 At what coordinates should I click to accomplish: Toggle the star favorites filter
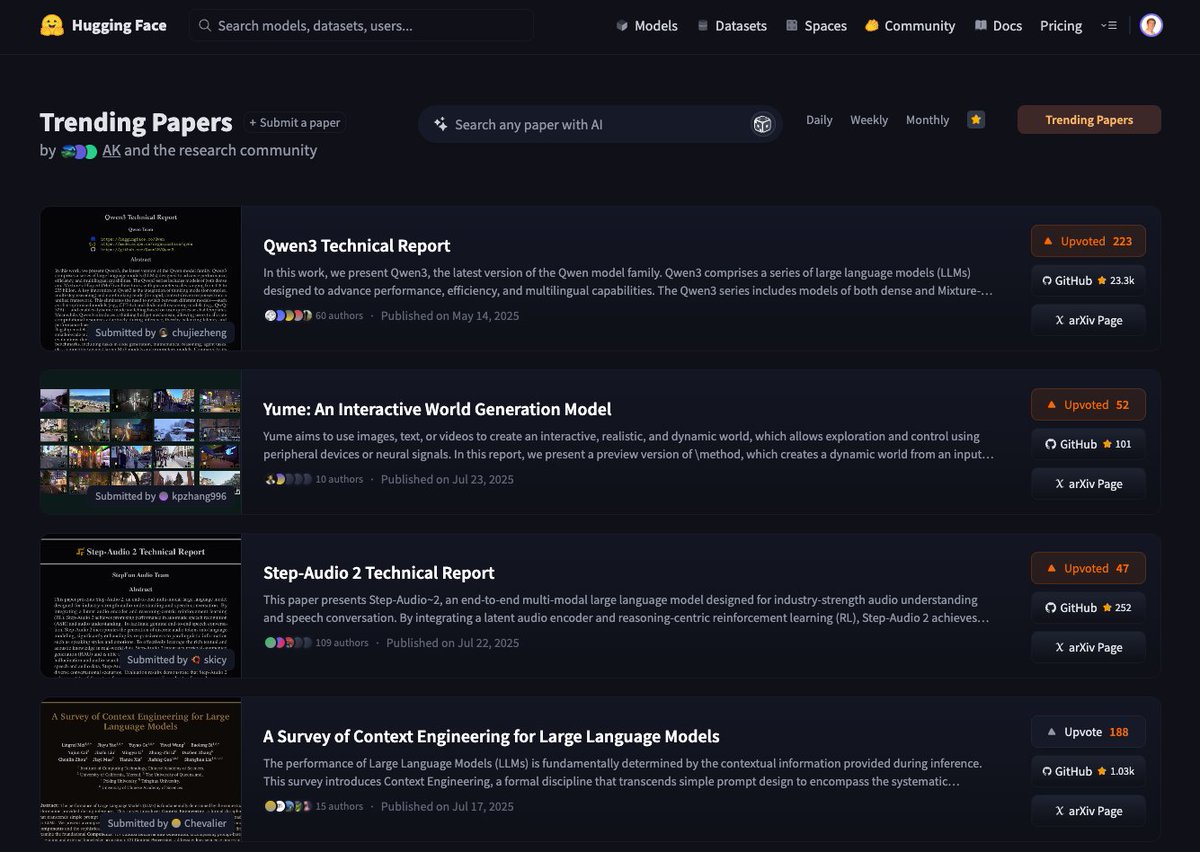(976, 119)
